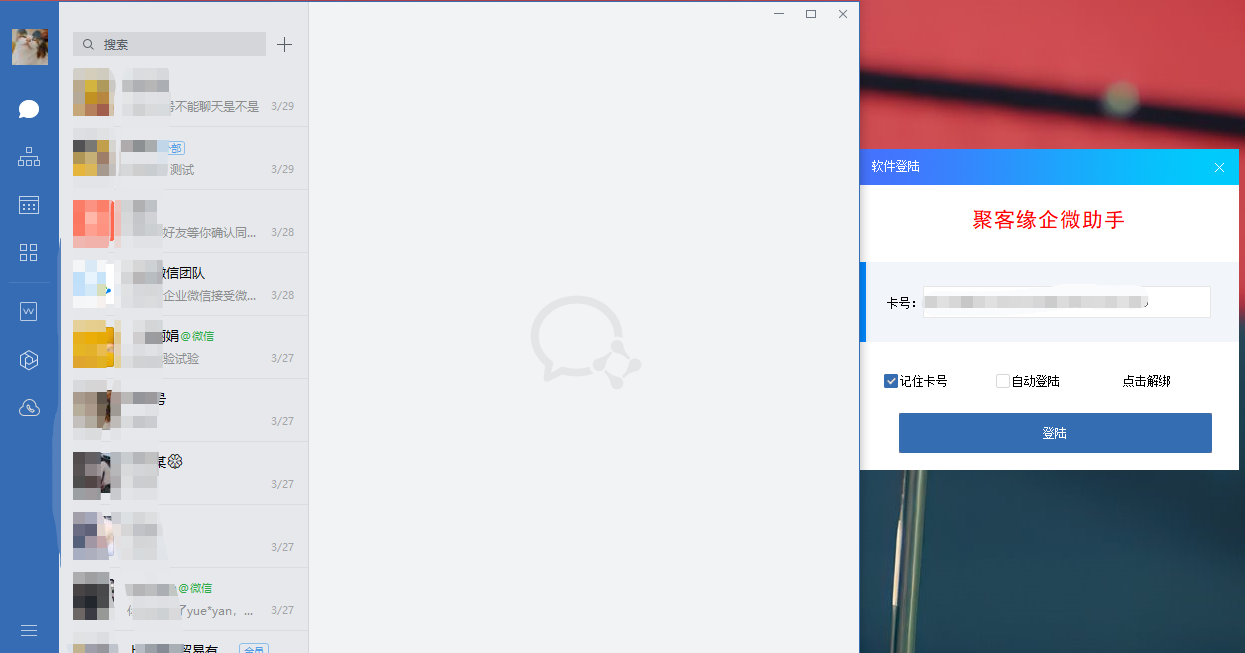Select the chat previewing 好友等你确认同
This screenshot has width=1245, height=653.
(184, 221)
